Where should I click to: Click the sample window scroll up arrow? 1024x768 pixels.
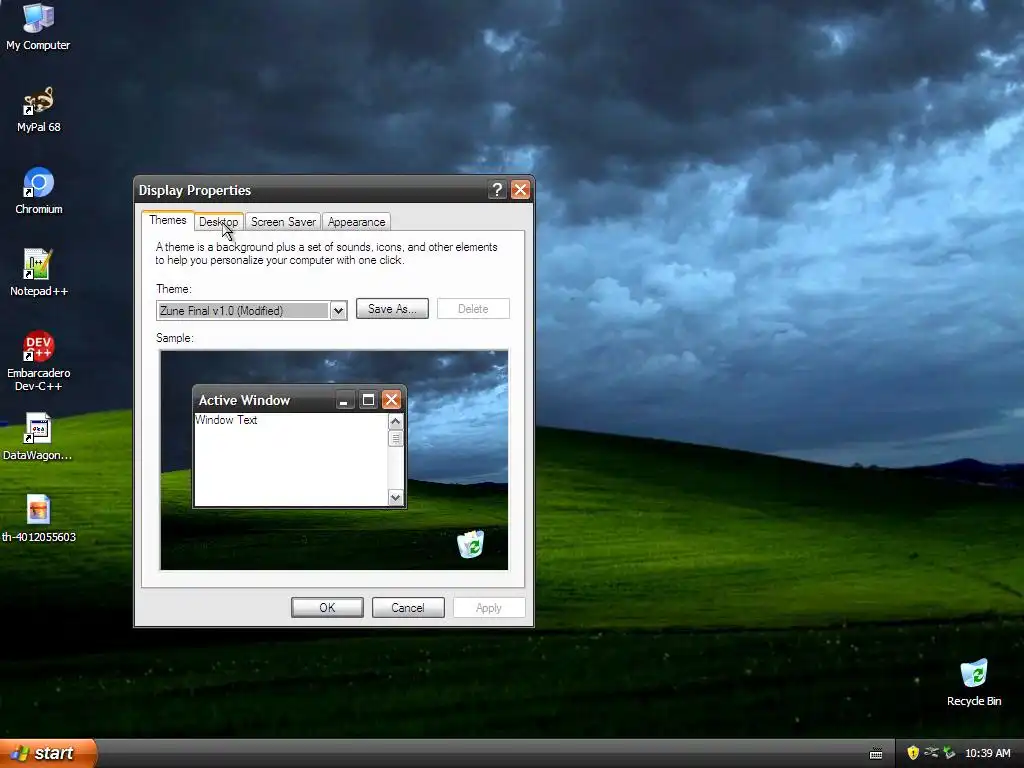click(x=395, y=422)
